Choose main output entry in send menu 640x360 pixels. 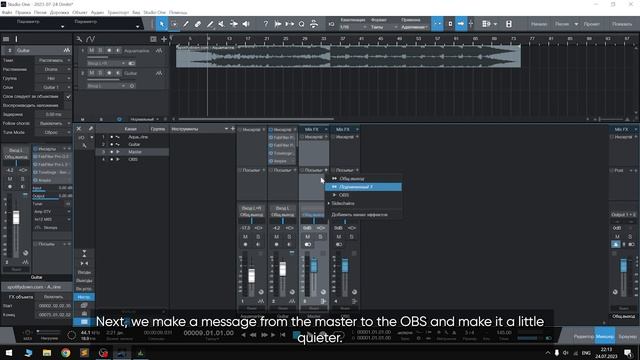click(x=363, y=179)
